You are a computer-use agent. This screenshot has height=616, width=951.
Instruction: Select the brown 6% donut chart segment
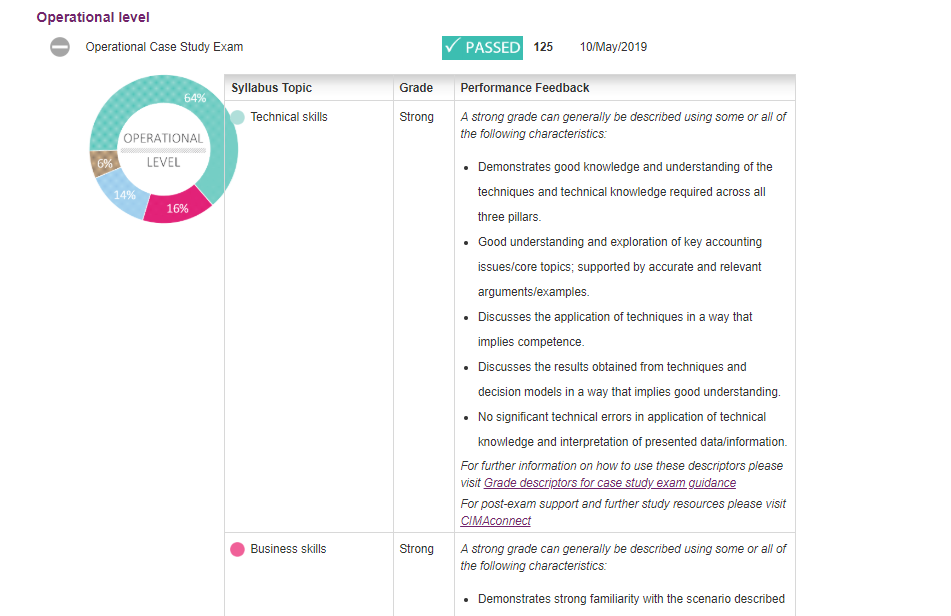[x=105, y=163]
